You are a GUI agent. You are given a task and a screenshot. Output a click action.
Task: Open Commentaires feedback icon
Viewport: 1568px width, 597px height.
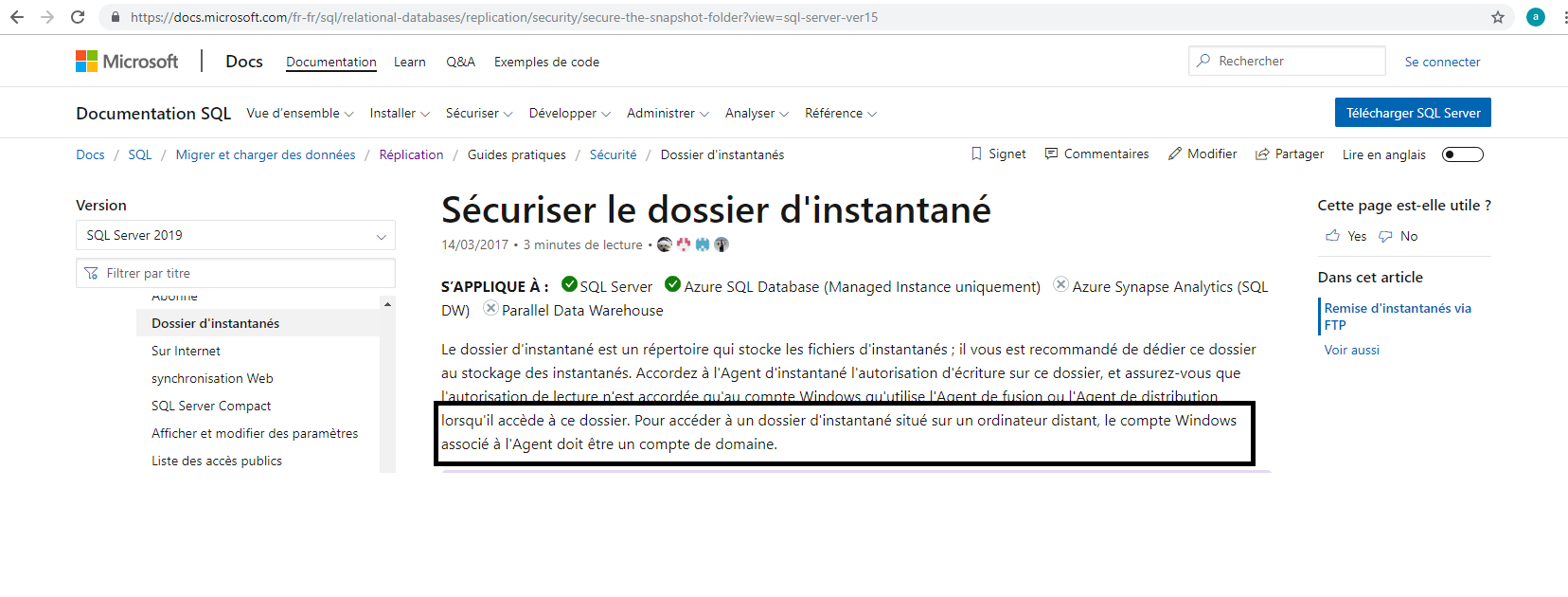pyautogui.click(x=1051, y=154)
